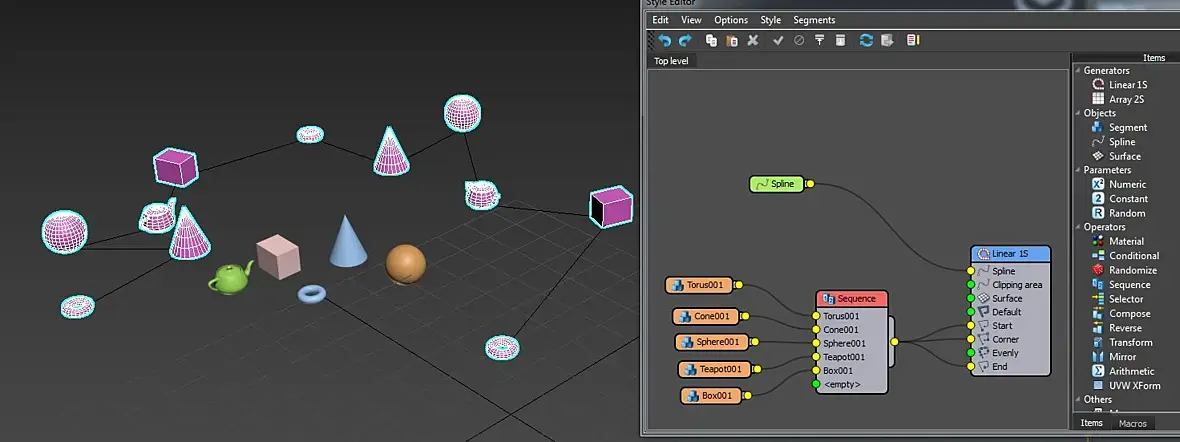Collapse the Others group
Screen dimensions: 1180x442
(1078, 400)
